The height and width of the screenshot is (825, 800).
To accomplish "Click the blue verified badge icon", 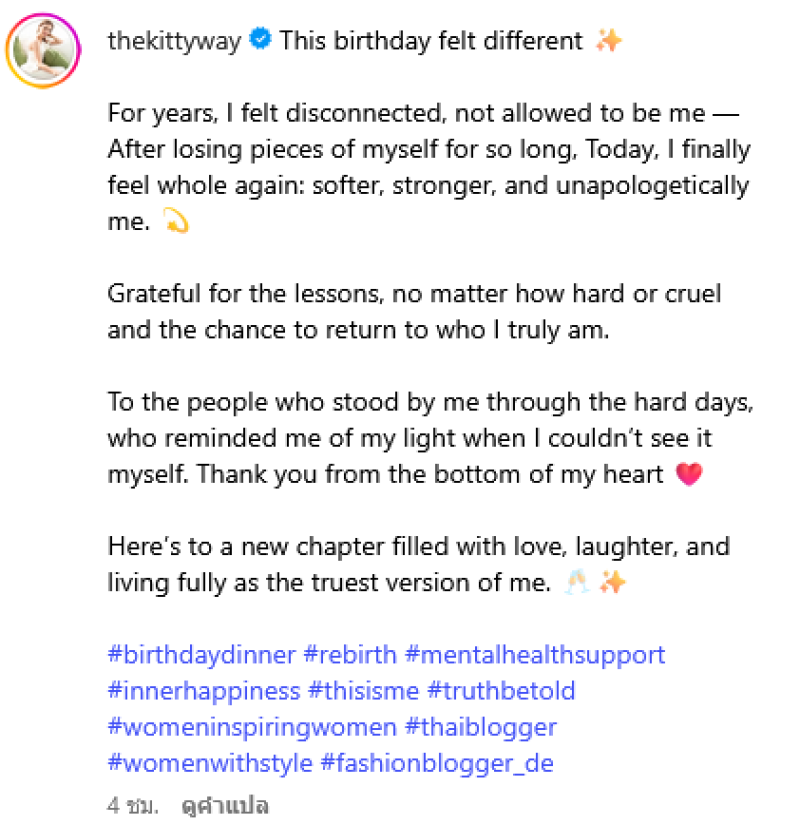I will (x=259, y=41).
